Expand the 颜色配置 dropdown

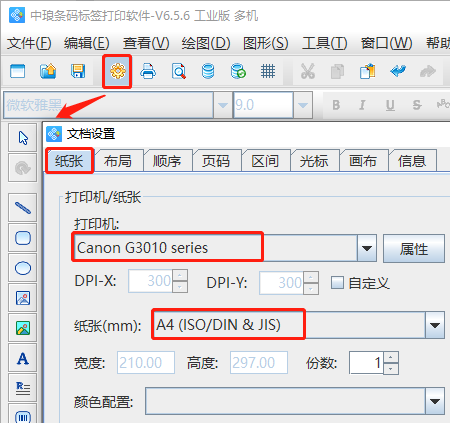(x=435, y=401)
